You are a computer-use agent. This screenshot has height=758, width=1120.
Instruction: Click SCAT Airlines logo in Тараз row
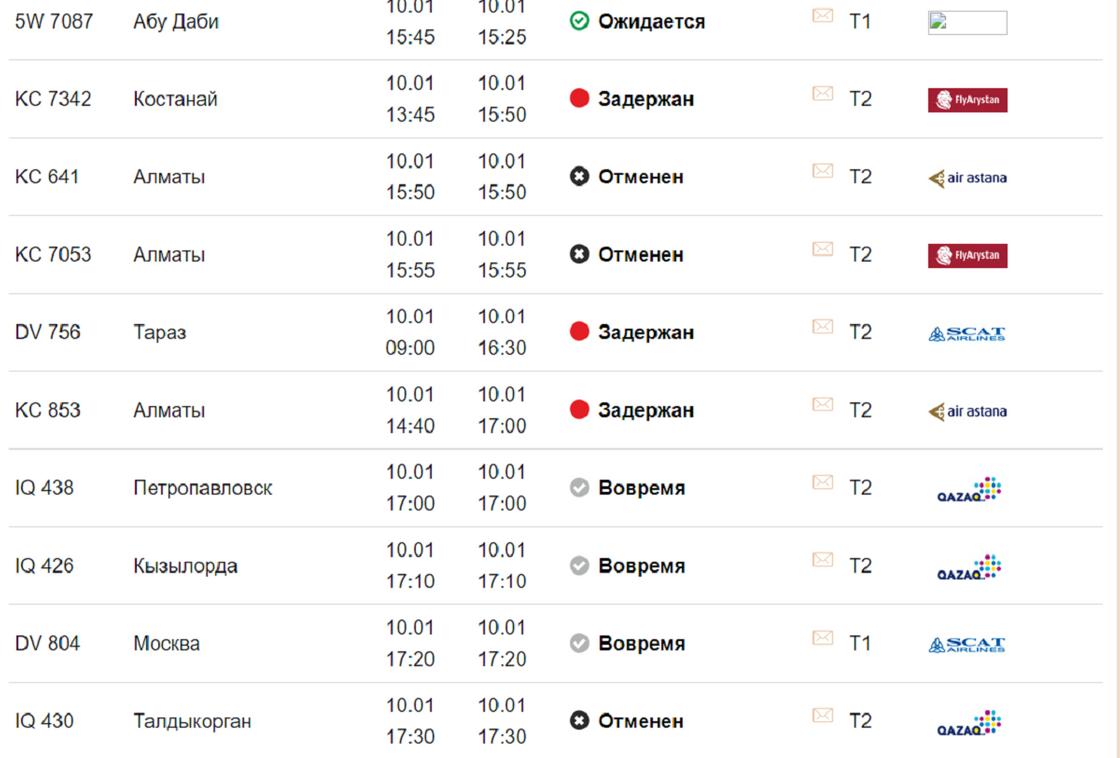(967, 334)
